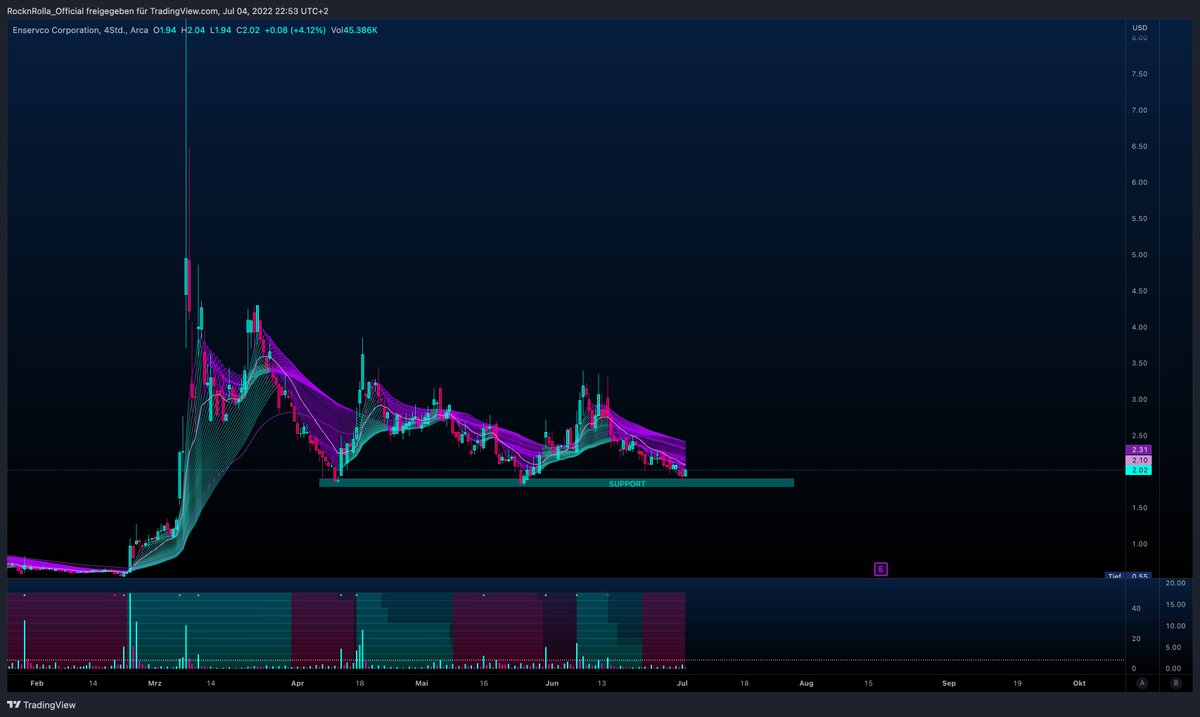
Task: Click the 2.50 price axis label
Action: (x=1139, y=435)
